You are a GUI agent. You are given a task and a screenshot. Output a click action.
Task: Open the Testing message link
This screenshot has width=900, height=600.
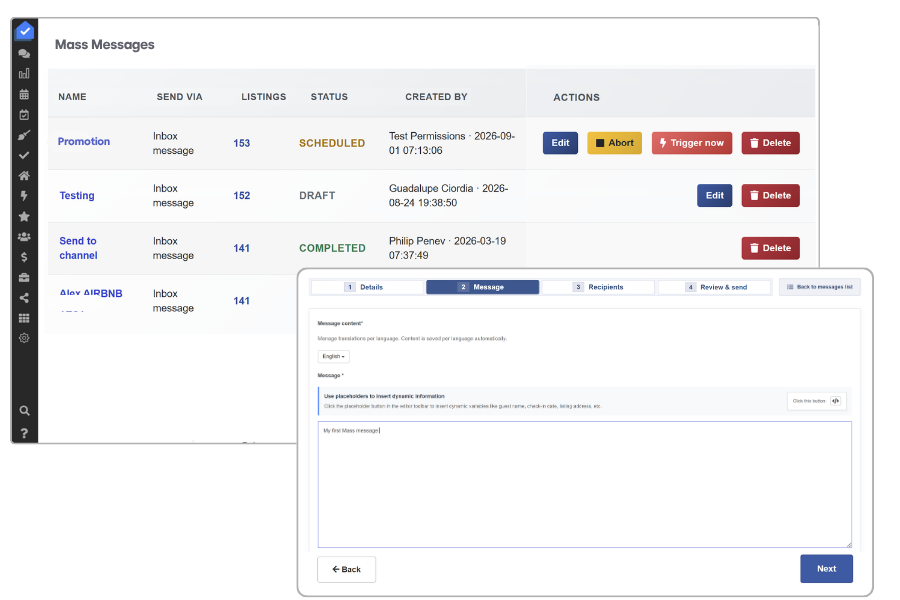(77, 195)
